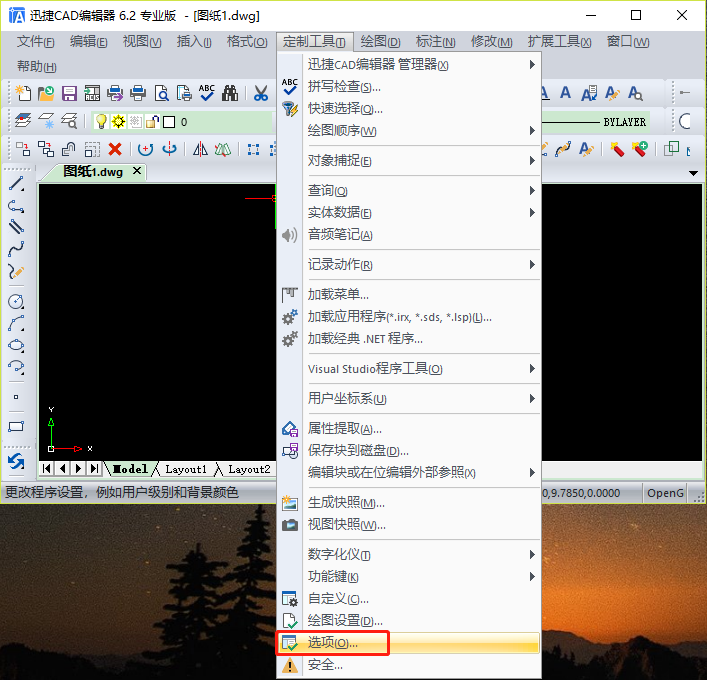Select the Spline curve tool
707x680 pixels.
(x=16, y=248)
